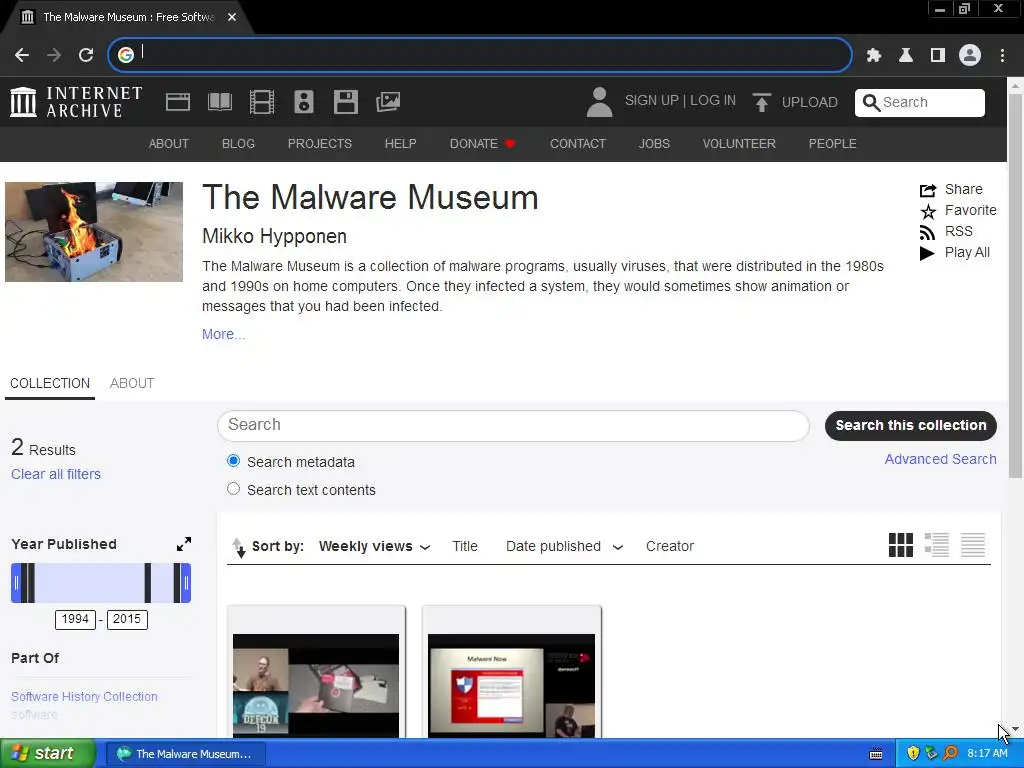Select the COLLECTION tab
This screenshot has width=1024, height=768.
(x=50, y=383)
